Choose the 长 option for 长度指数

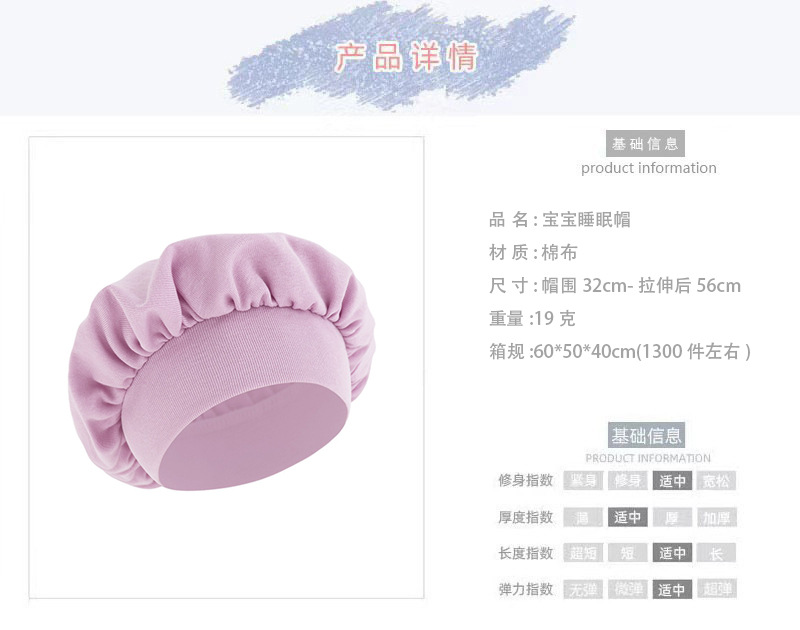[716, 553]
